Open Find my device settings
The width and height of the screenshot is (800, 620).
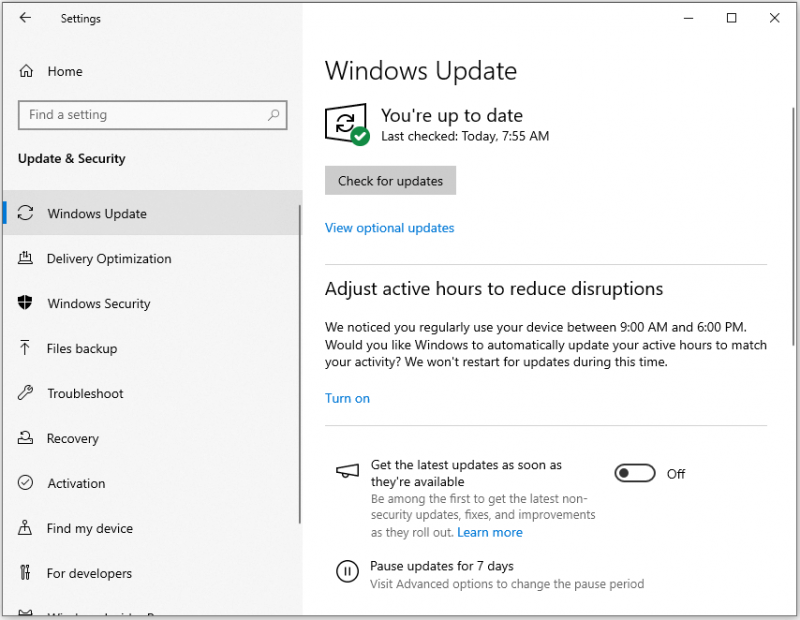tap(152, 528)
